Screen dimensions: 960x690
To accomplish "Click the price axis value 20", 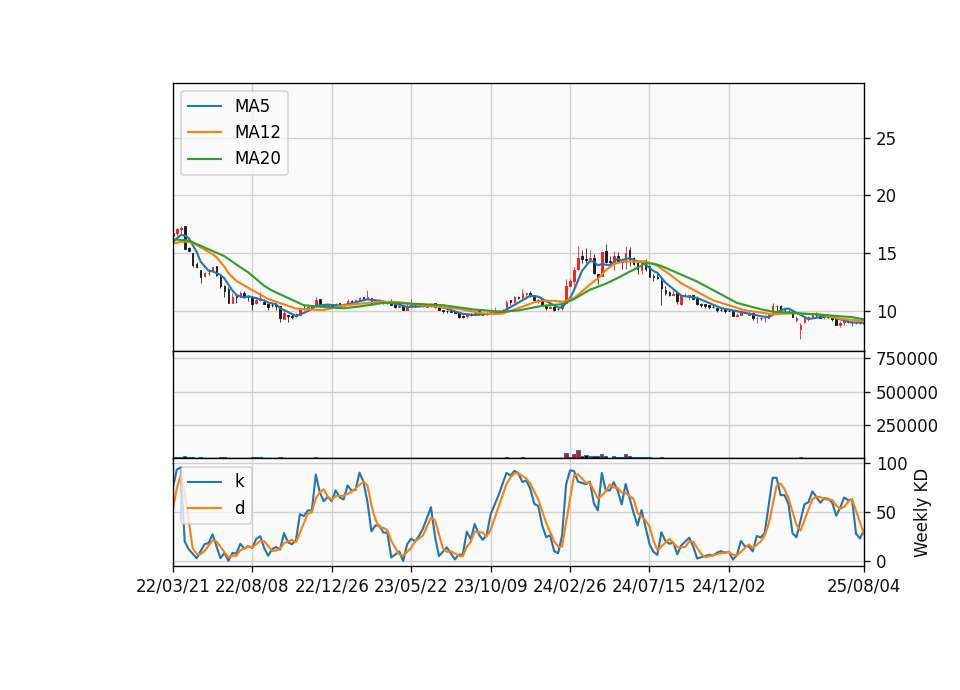I will click(886, 196).
